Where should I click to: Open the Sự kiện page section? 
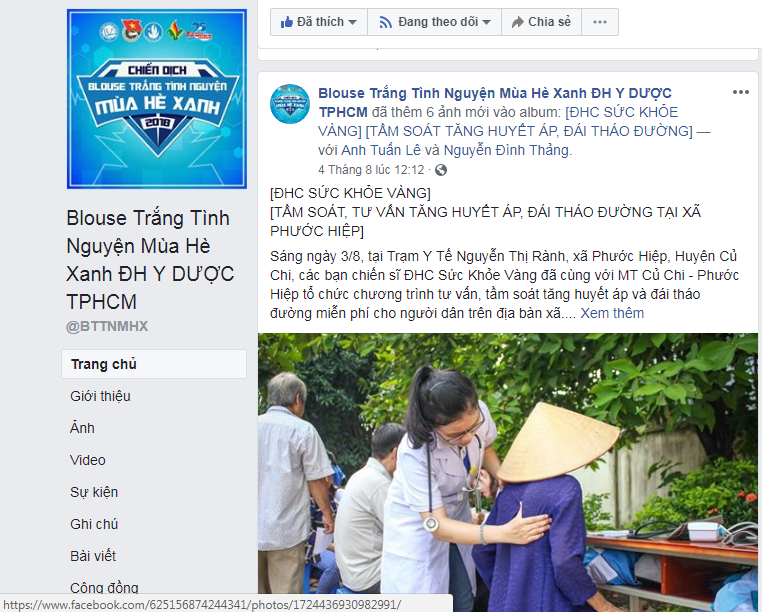[x=94, y=492]
